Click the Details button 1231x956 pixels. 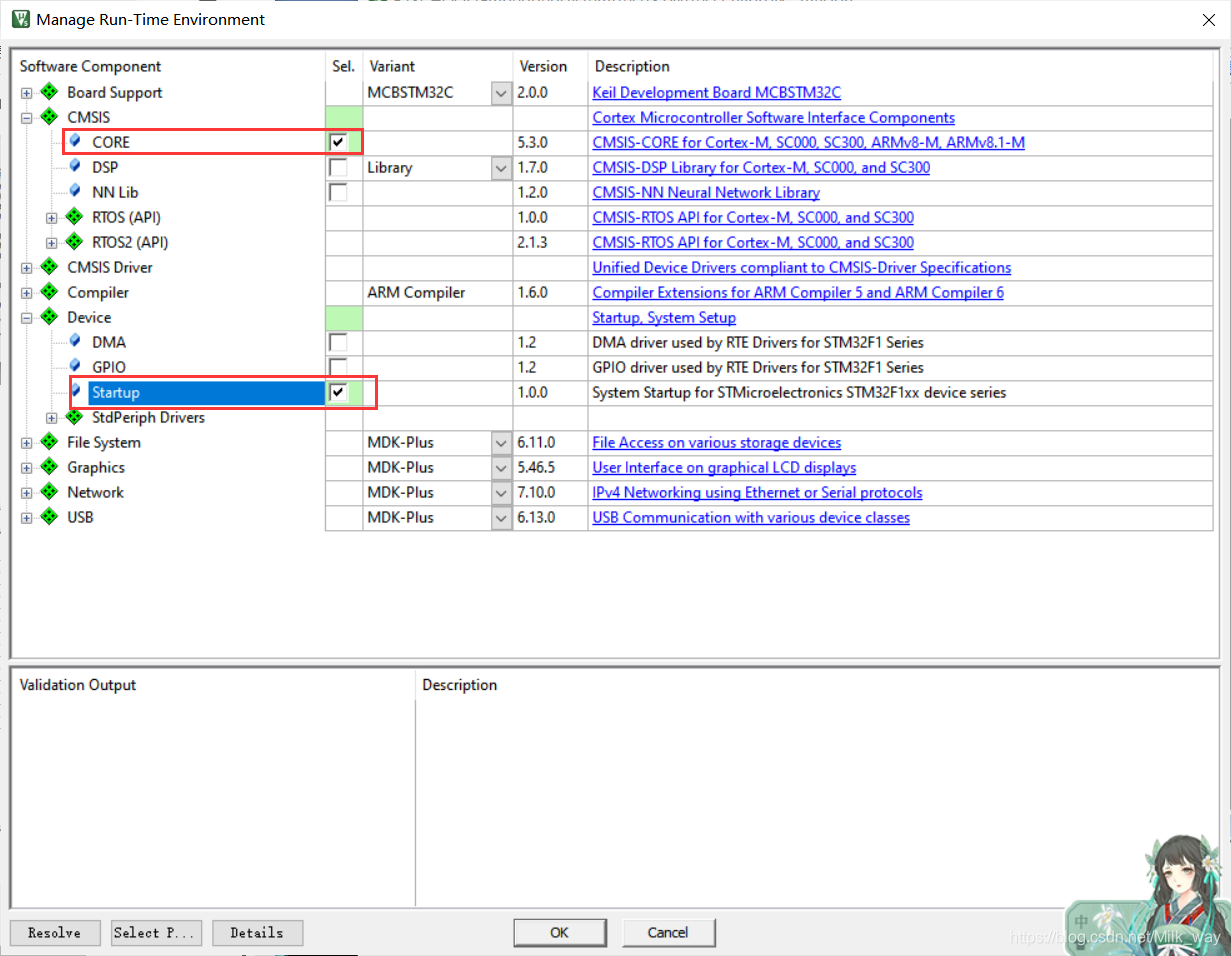257,932
